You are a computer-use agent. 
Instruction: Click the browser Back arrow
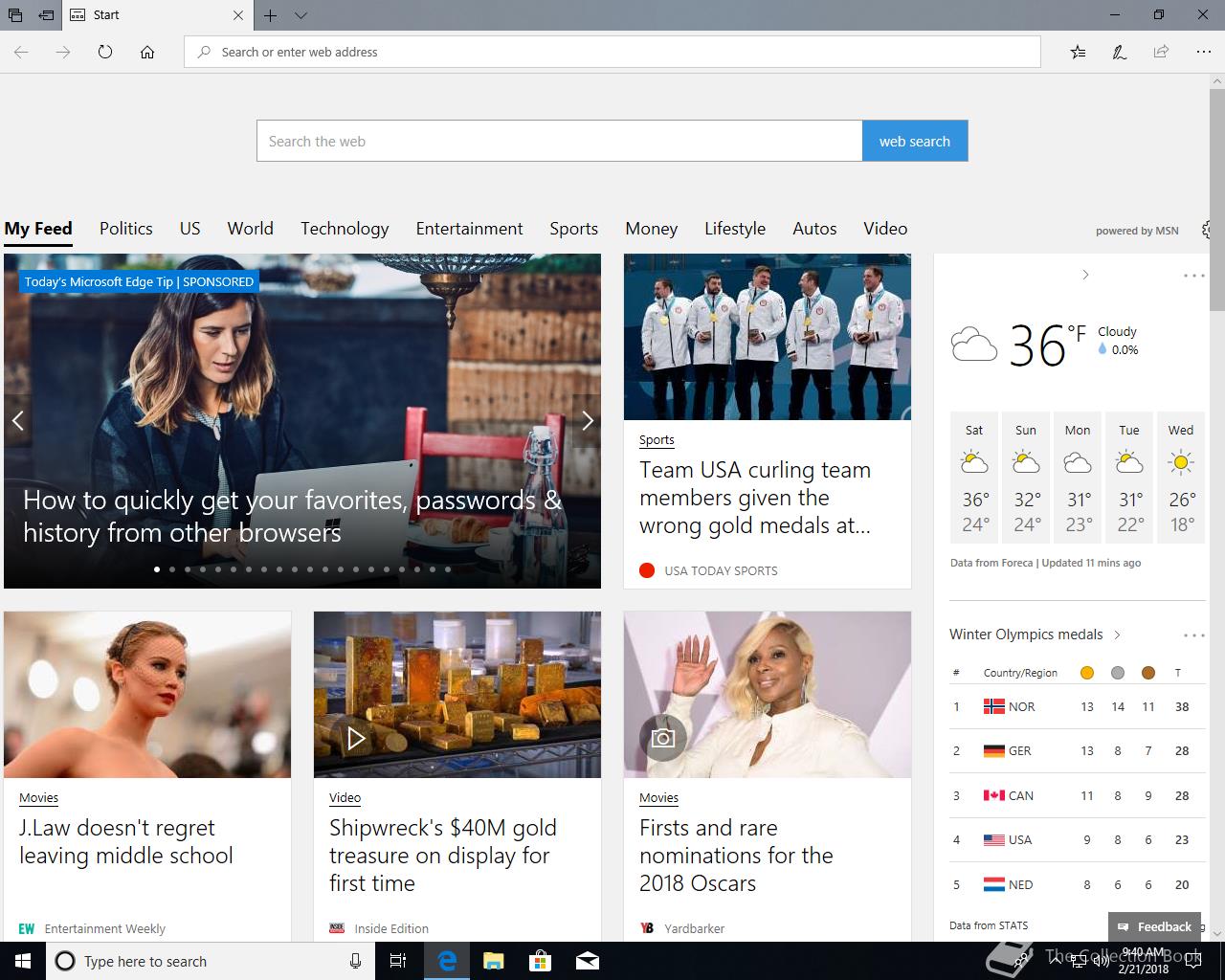(21, 52)
